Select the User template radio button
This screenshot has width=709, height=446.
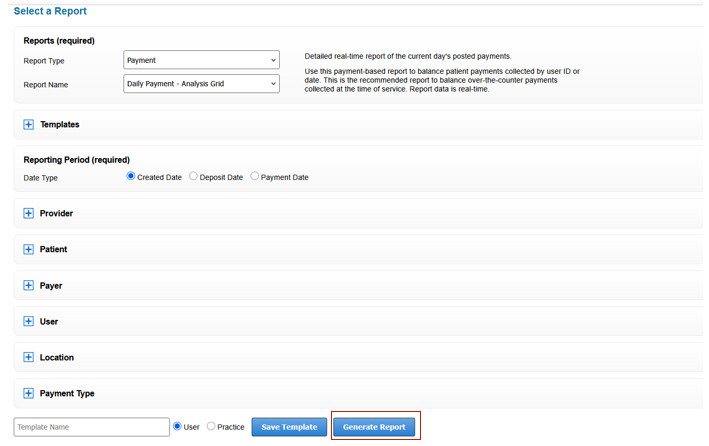178,427
